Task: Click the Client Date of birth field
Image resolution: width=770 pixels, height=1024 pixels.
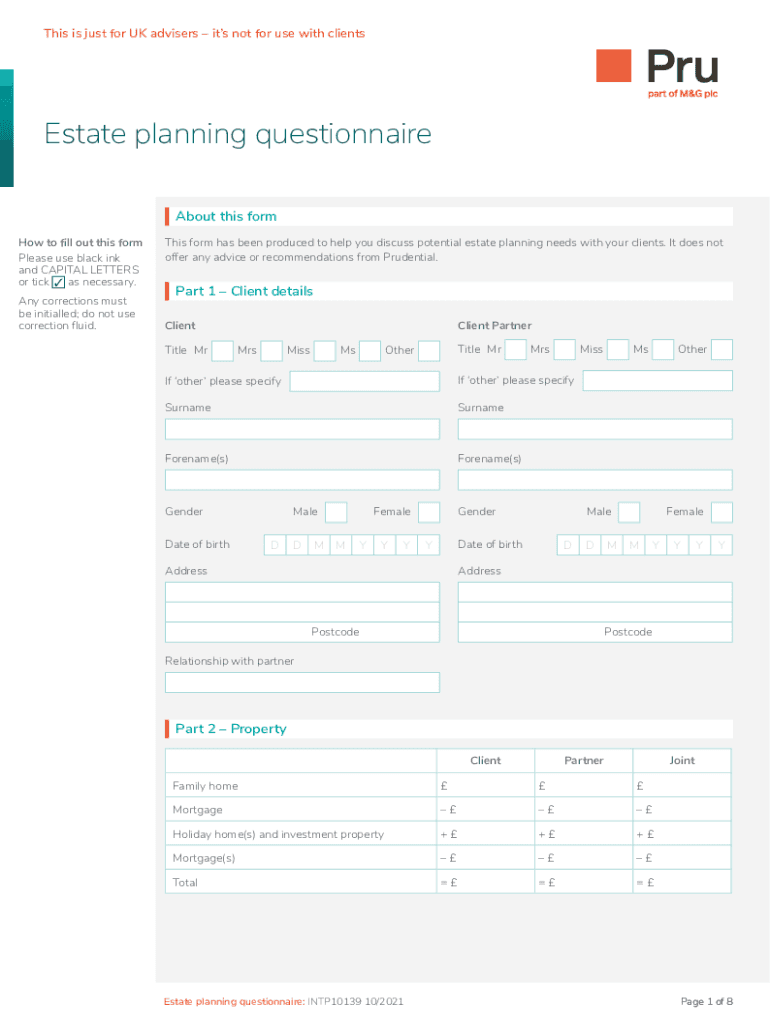Action: [x=351, y=545]
